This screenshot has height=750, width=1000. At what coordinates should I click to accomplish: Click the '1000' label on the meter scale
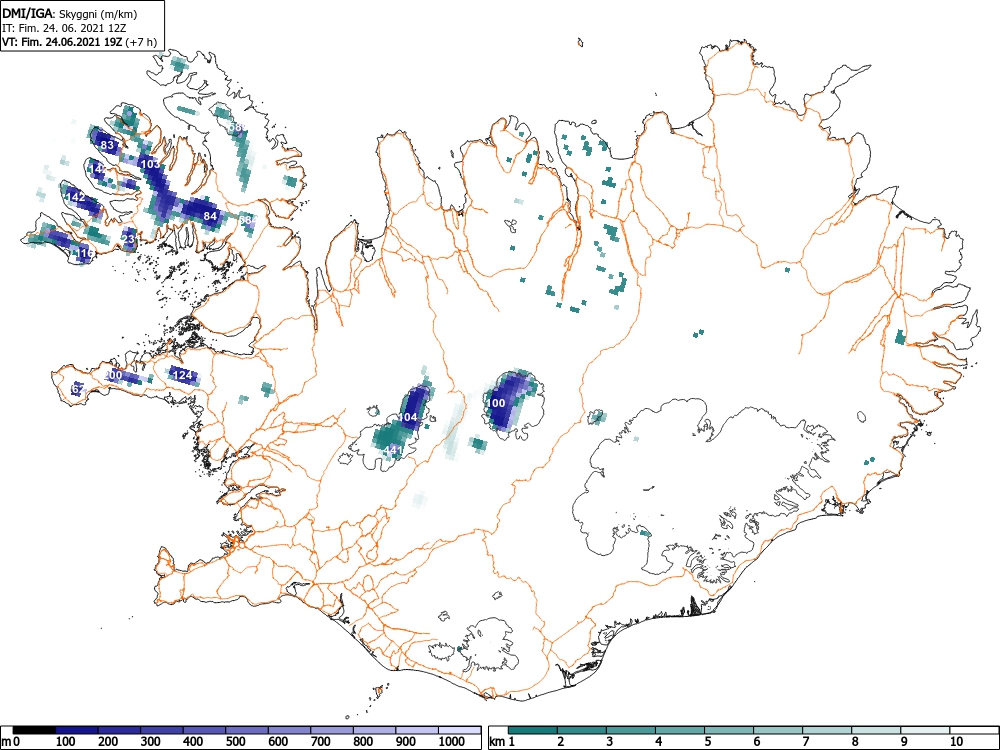(452, 742)
